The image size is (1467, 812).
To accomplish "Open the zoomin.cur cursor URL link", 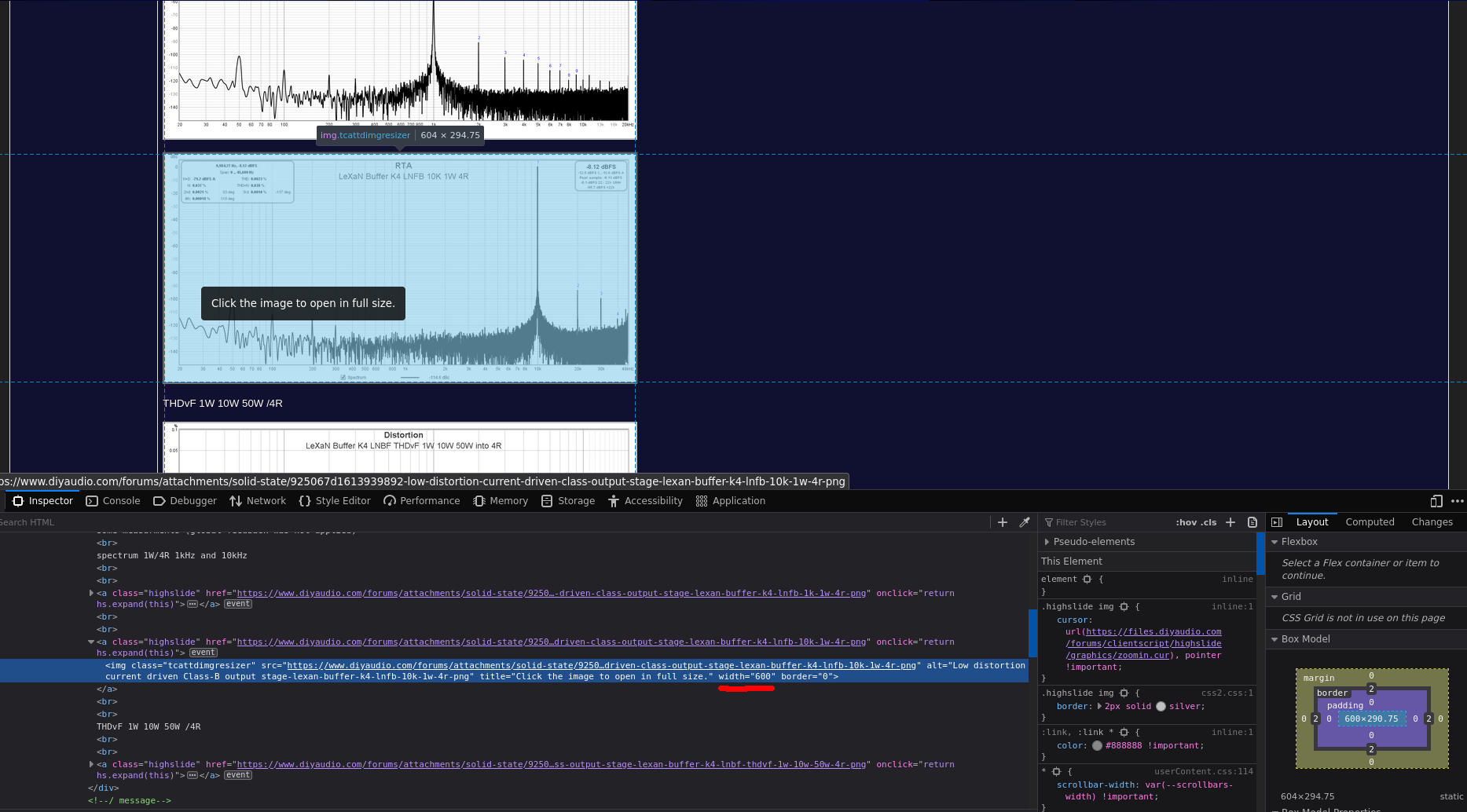I will click(x=1143, y=643).
